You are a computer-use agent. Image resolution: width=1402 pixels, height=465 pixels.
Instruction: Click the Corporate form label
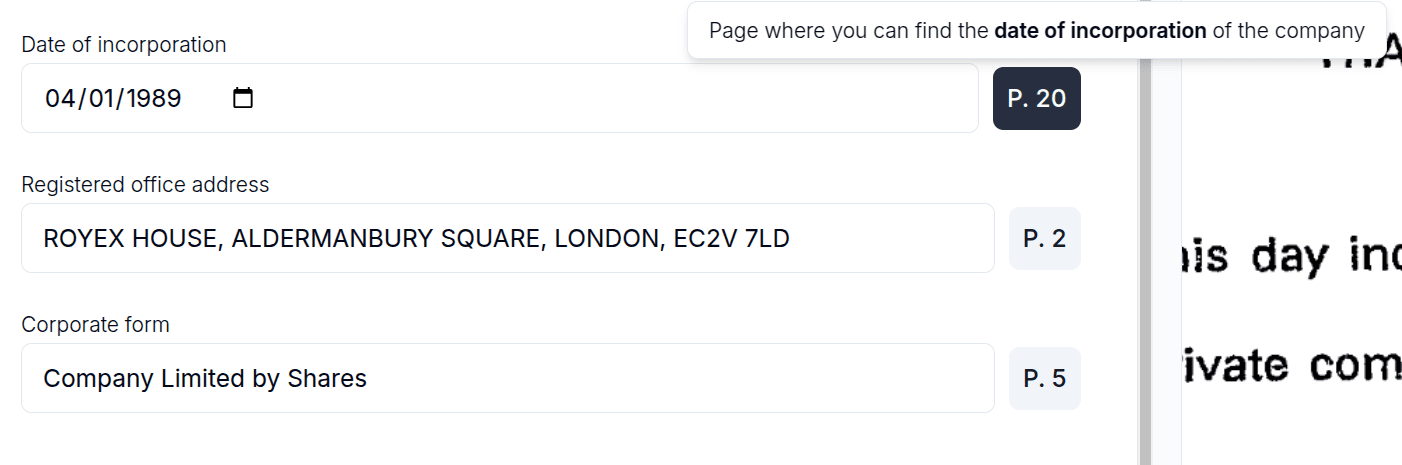coord(95,325)
